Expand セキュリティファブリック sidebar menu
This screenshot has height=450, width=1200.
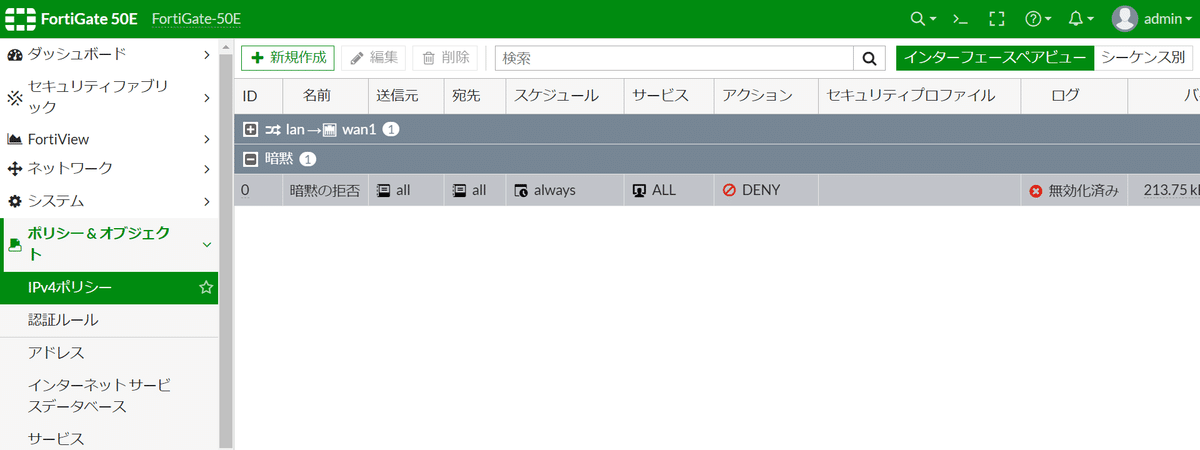tap(206, 97)
